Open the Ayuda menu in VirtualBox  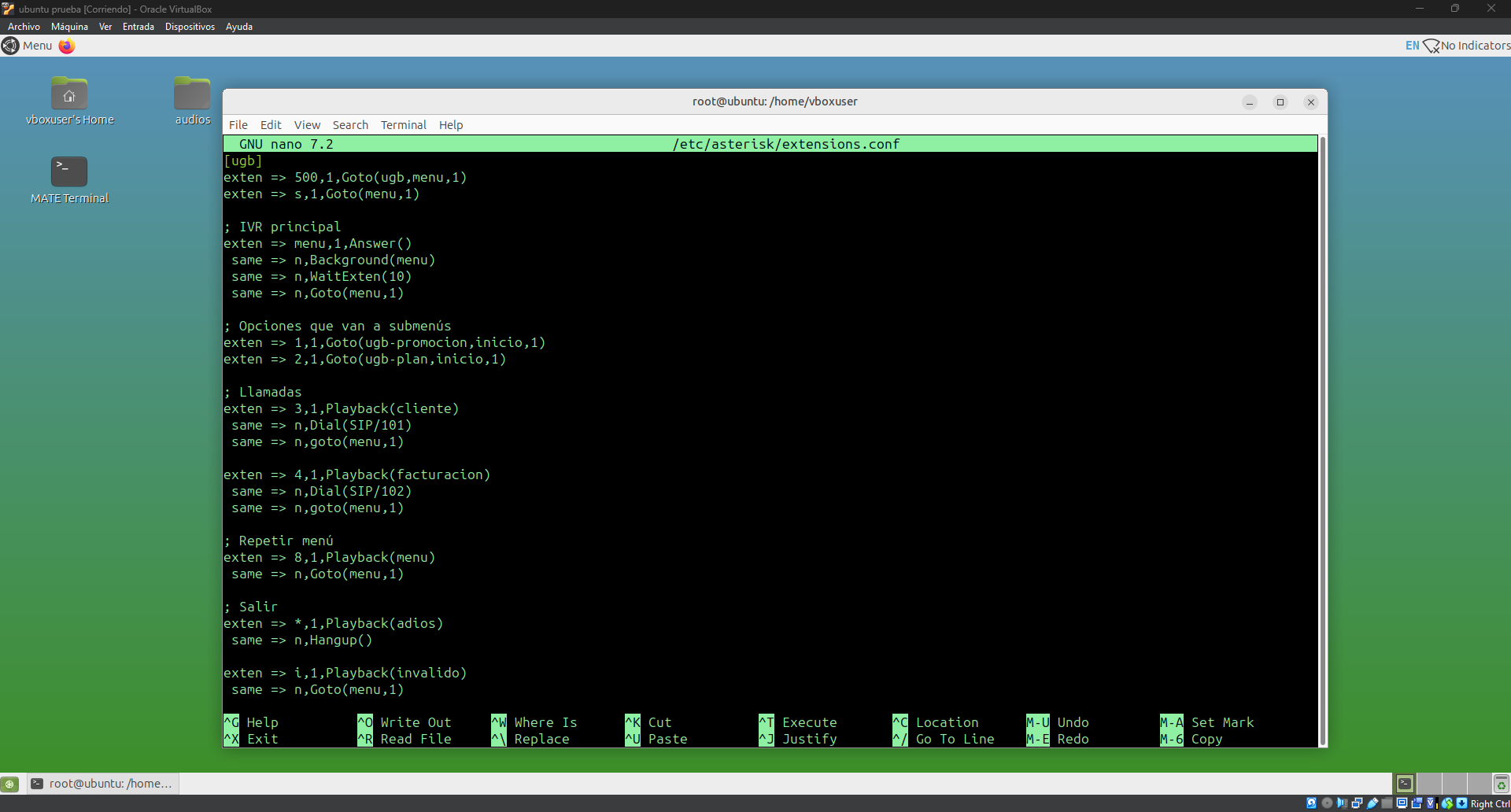point(239,27)
